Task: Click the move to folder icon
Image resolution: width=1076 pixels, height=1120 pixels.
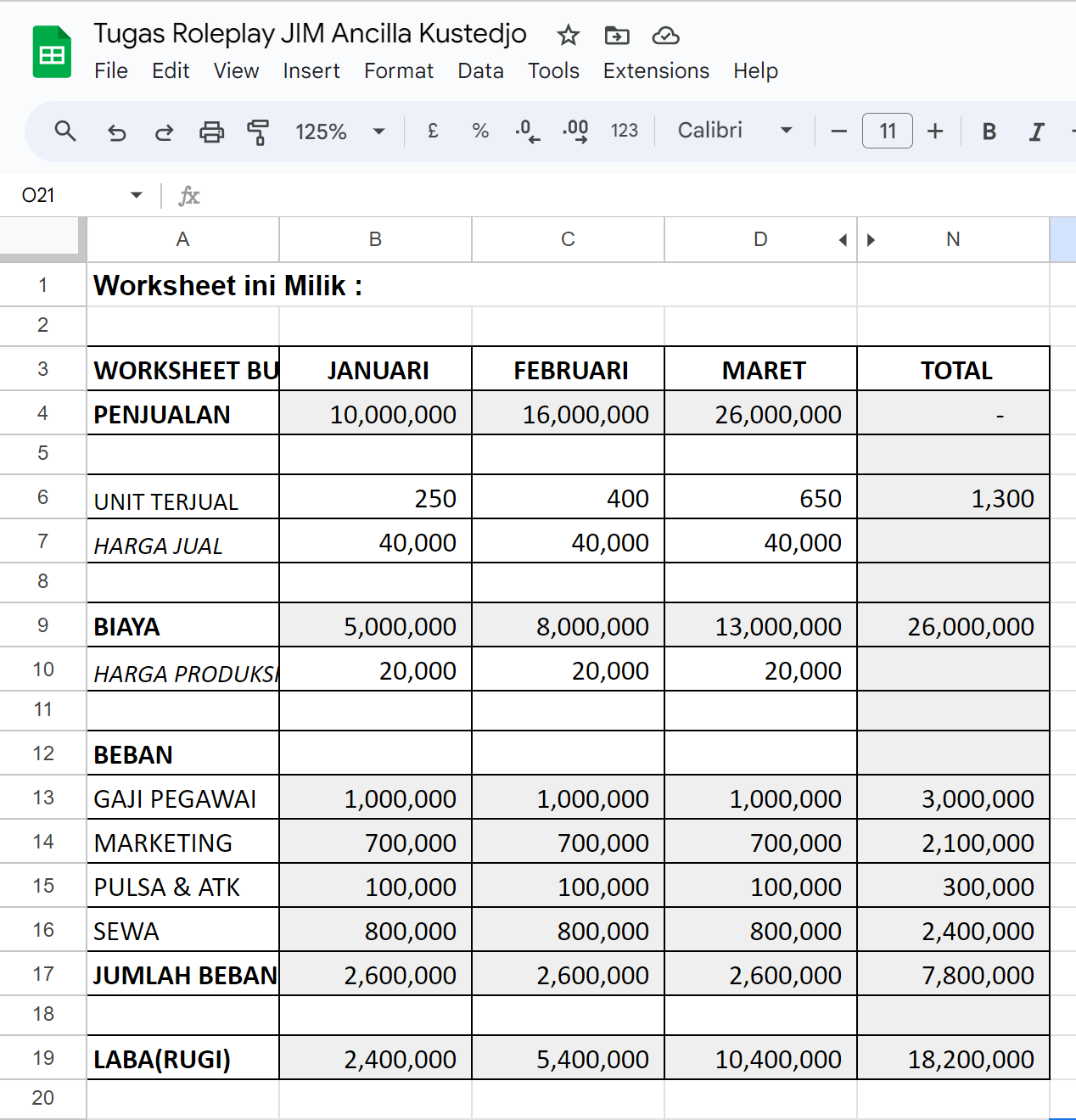Action: 617,36
